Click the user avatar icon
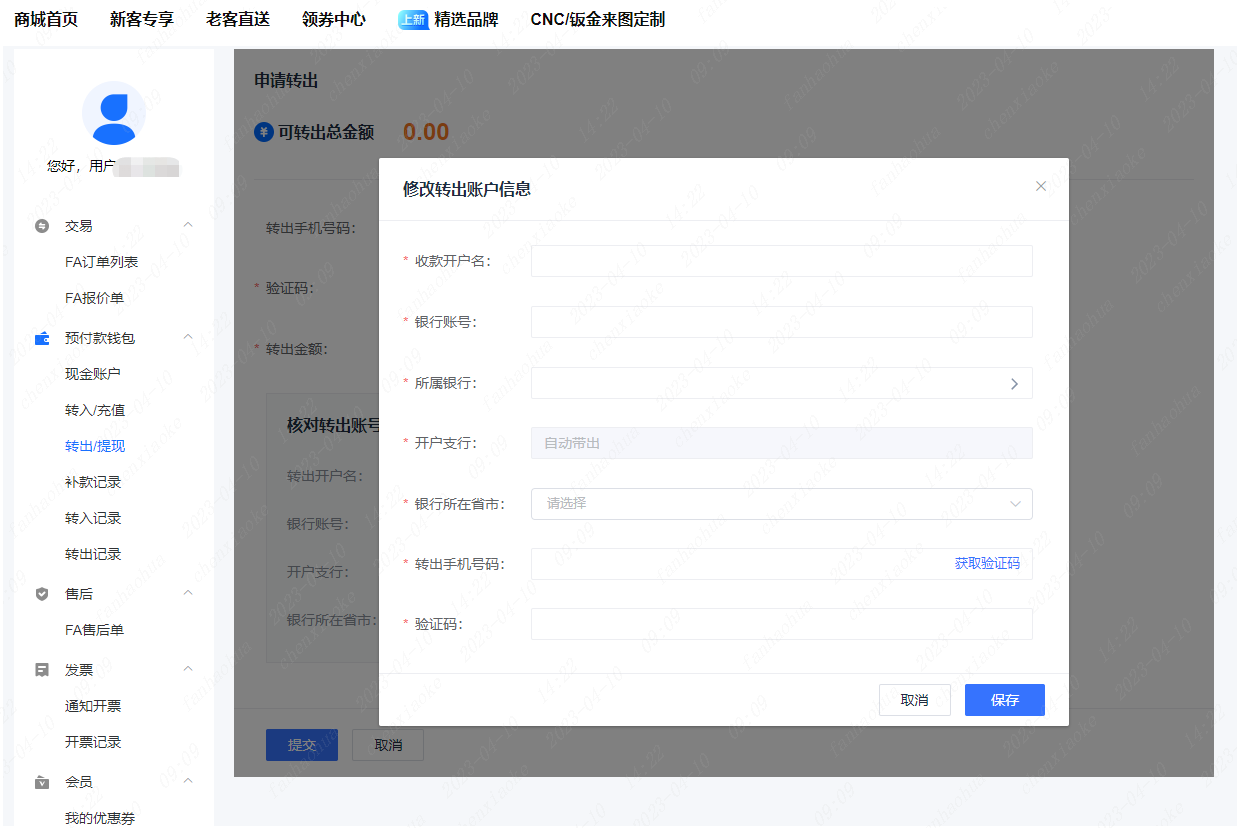The height and width of the screenshot is (828, 1237). 113,114
